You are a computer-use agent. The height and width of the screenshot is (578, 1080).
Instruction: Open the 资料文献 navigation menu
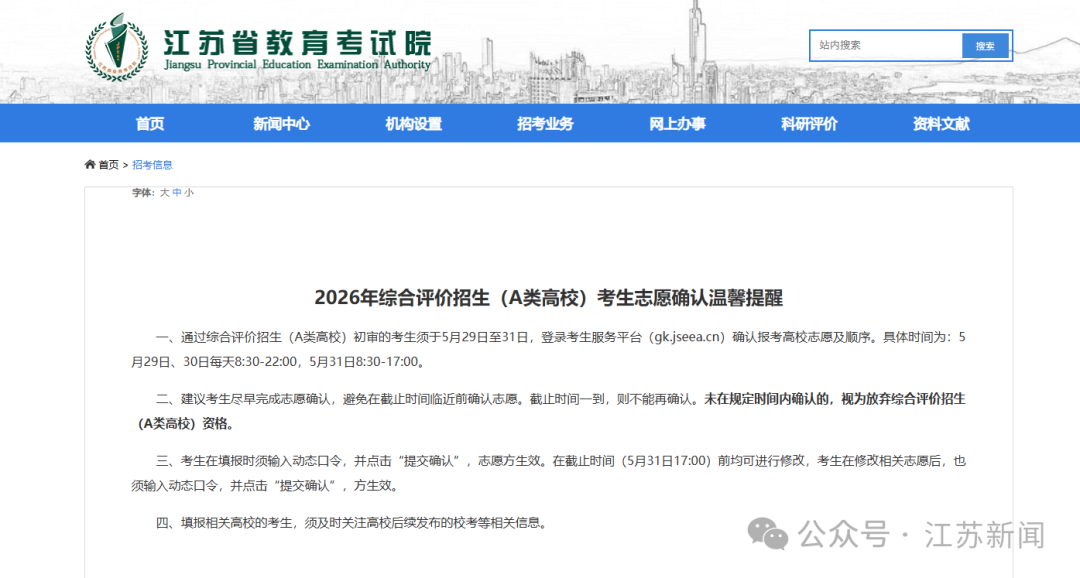point(941,124)
